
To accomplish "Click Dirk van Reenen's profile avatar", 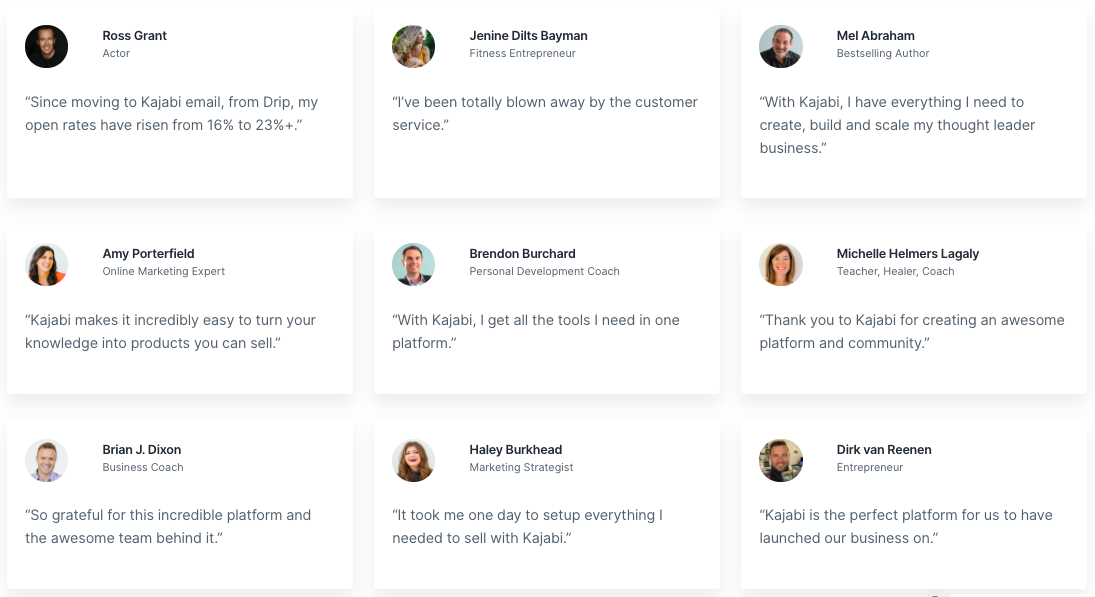I will pos(780,460).
